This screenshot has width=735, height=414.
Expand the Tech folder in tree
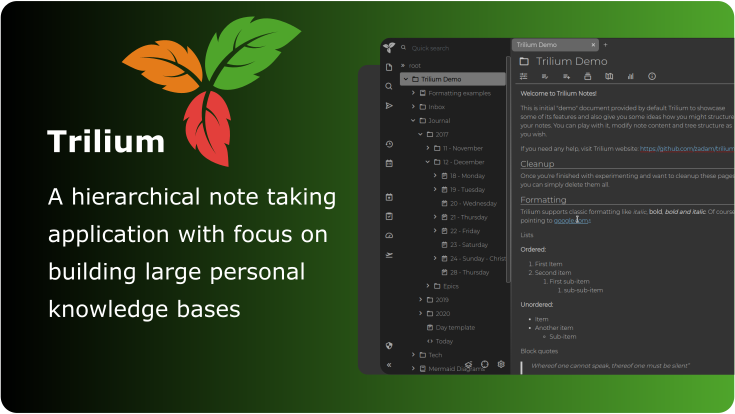(412, 354)
